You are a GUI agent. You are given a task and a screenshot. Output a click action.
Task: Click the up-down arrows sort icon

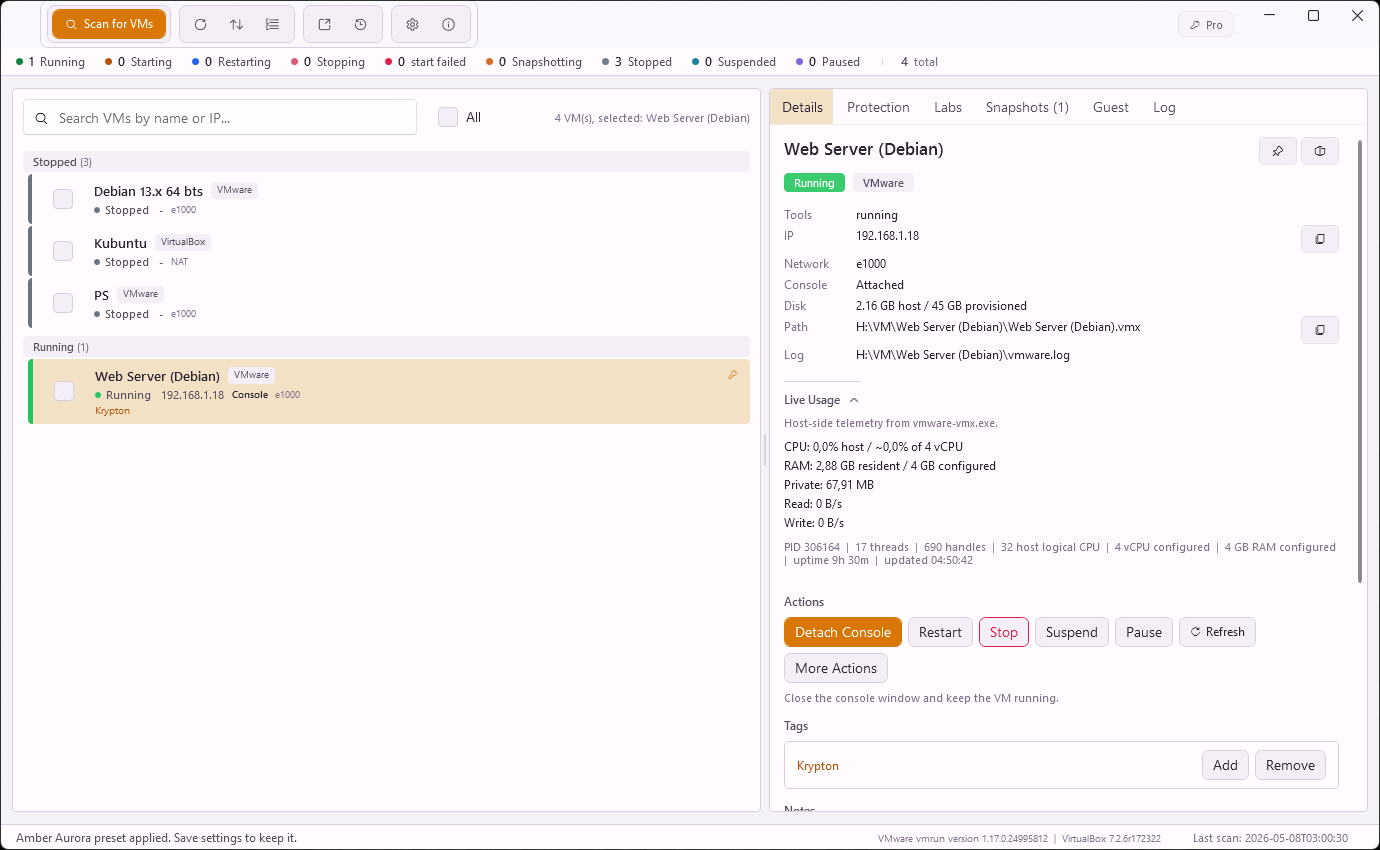pyautogui.click(x=236, y=24)
